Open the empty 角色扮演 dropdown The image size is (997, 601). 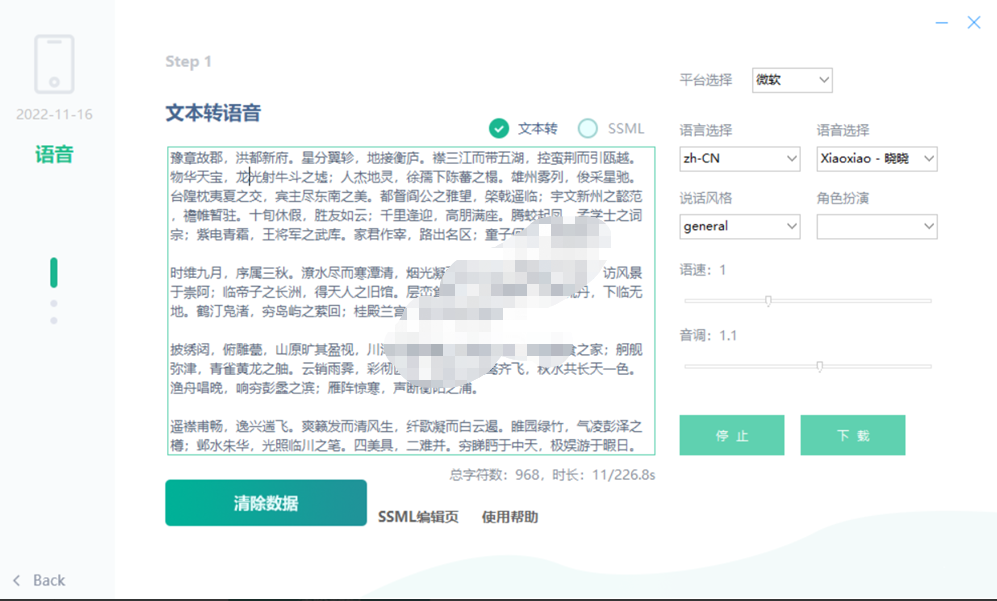point(877,227)
